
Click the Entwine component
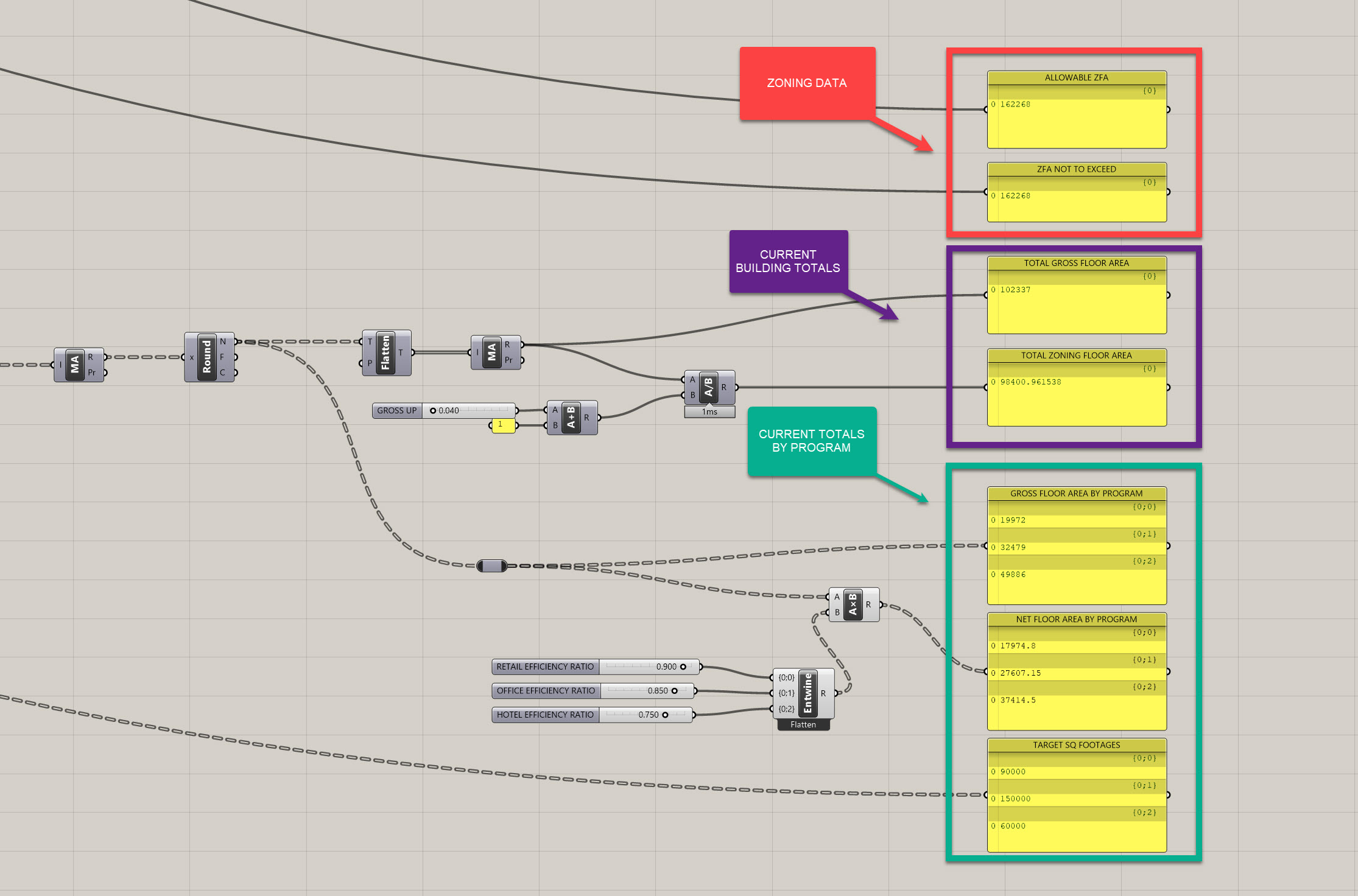pos(807,693)
